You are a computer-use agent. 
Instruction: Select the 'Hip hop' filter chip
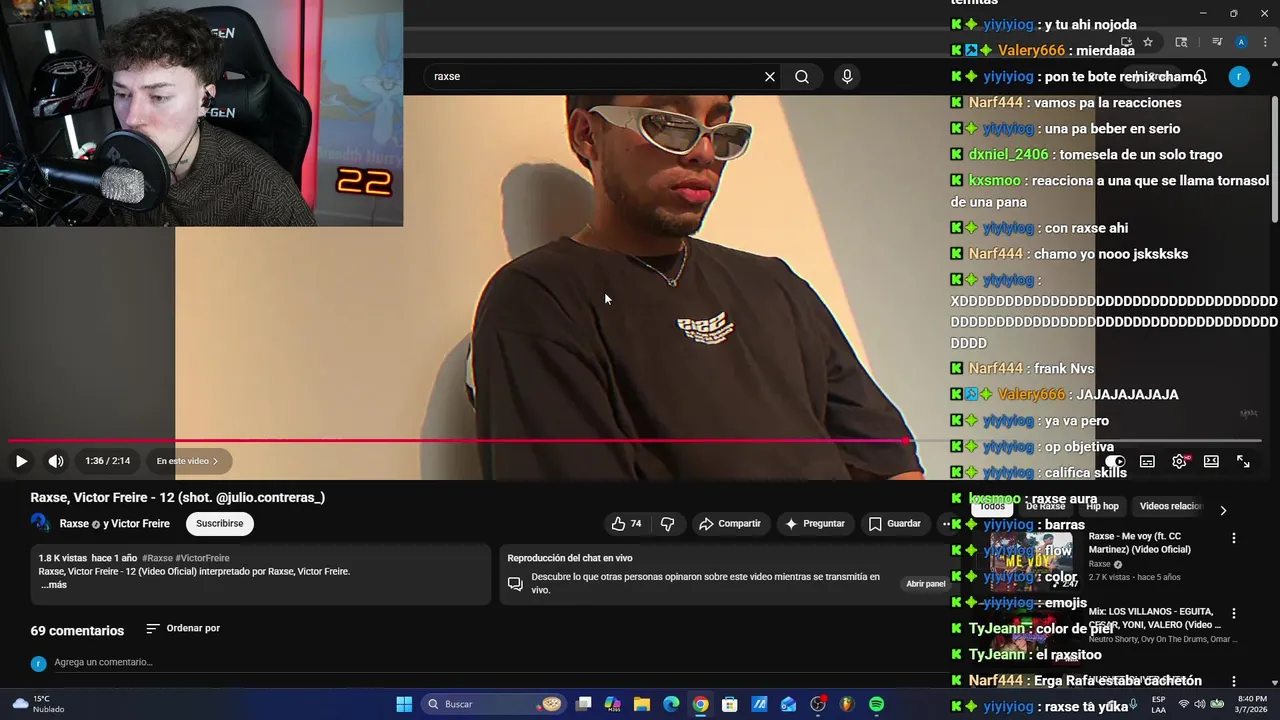(1102, 506)
